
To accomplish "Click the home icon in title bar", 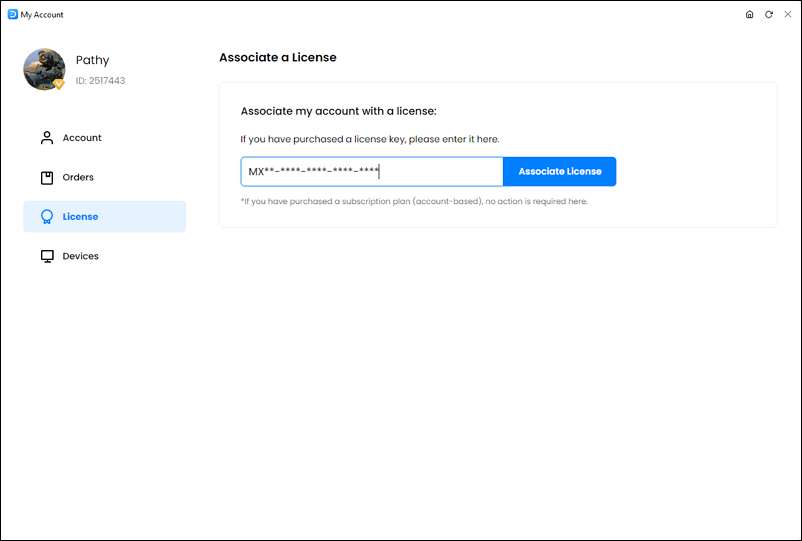I will click(x=749, y=14).
